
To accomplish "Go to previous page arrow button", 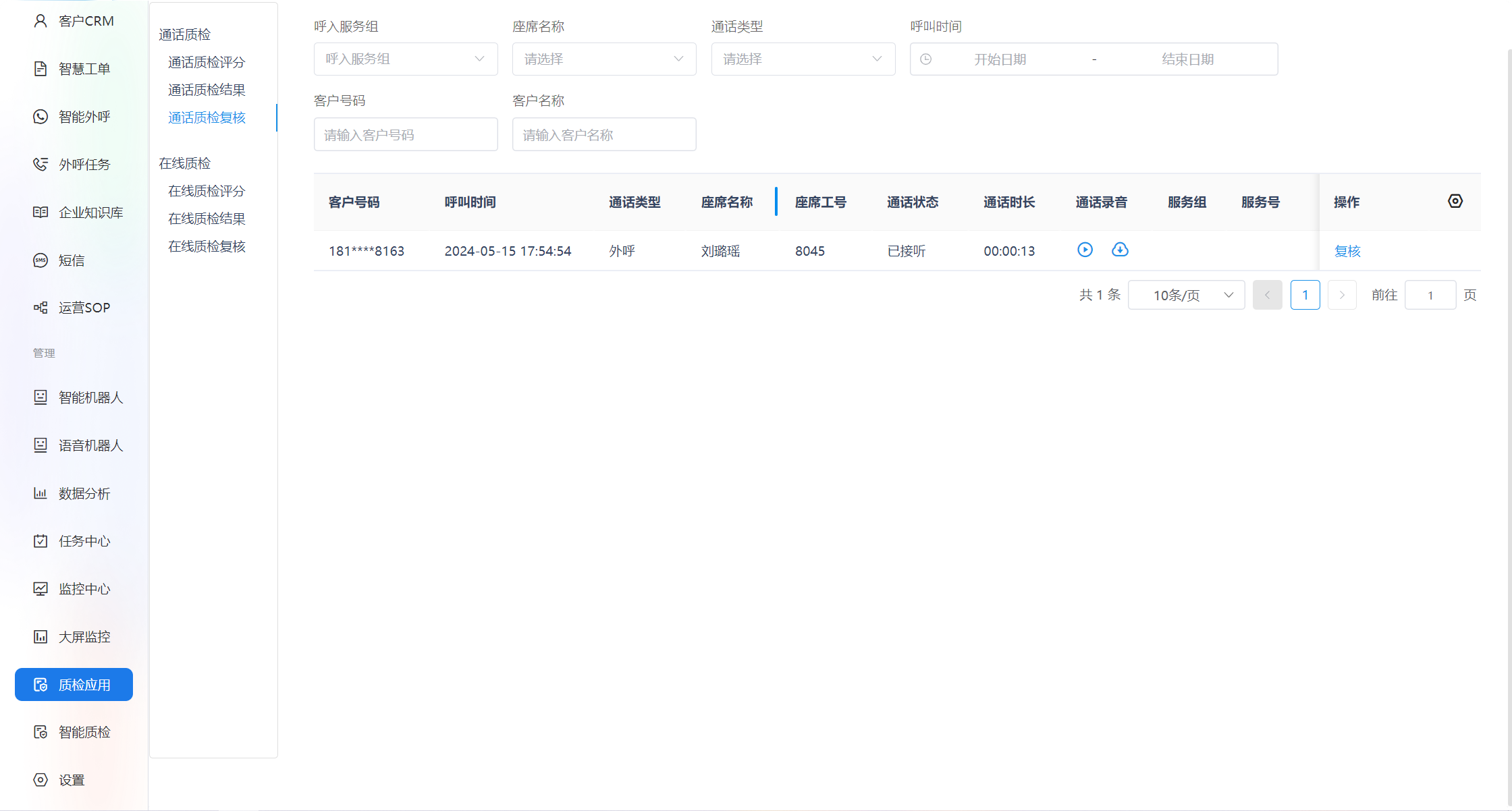I will [x=1267, y=296].
